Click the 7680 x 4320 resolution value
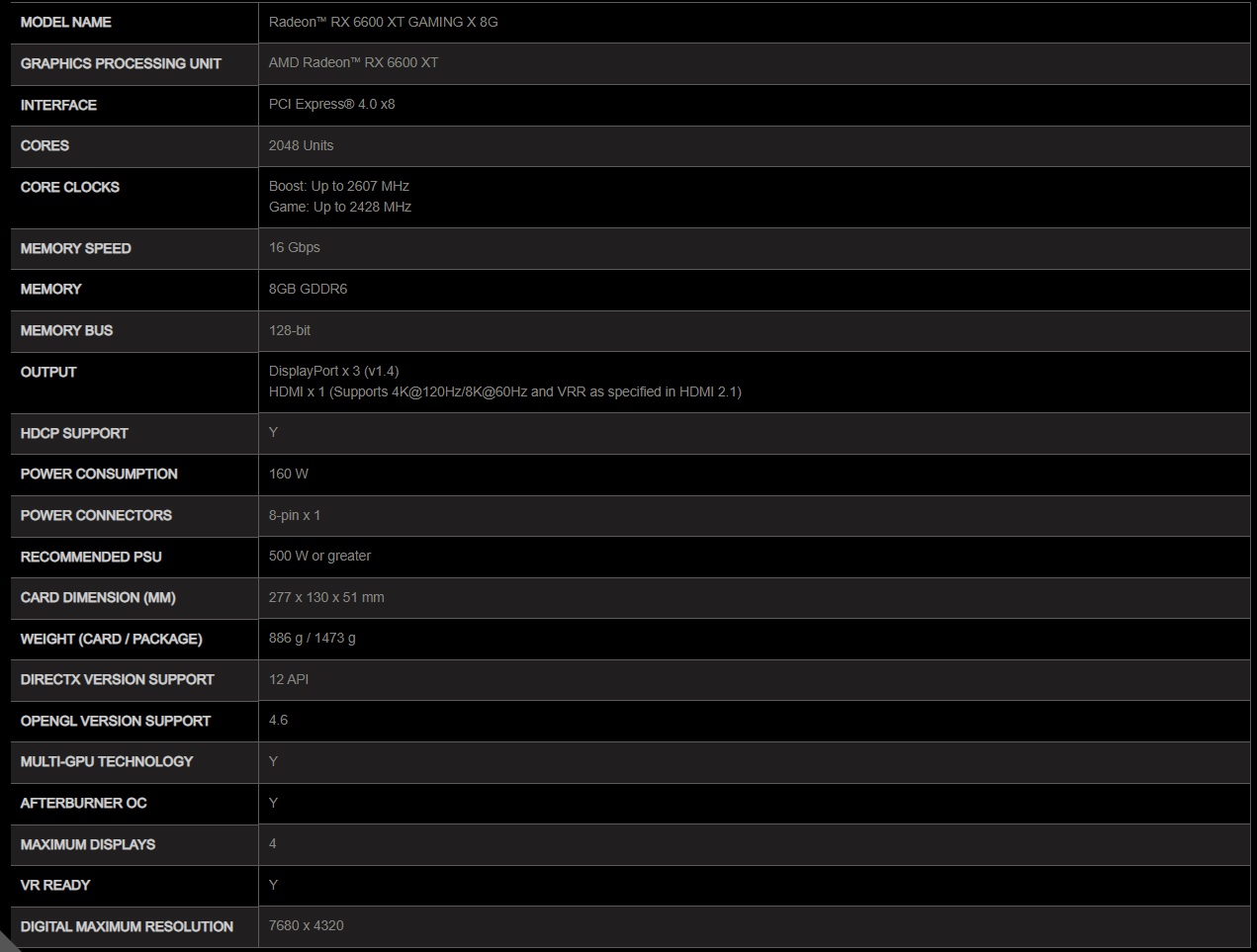The height and width of the screenshot is (952, 1257). (x=306, y=925)
